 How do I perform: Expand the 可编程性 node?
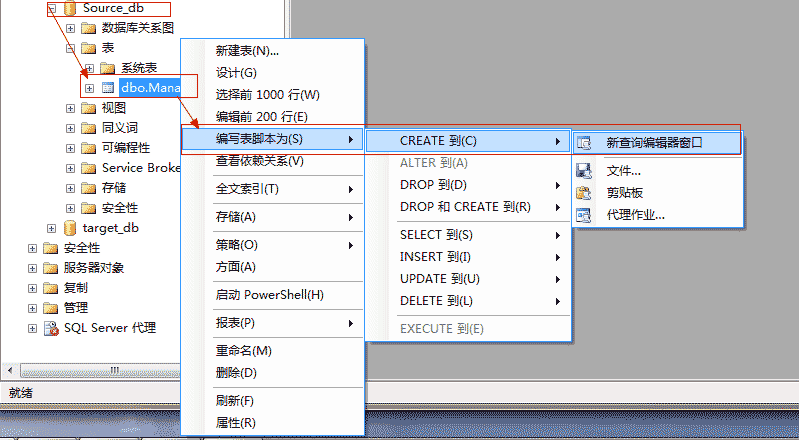70,148
